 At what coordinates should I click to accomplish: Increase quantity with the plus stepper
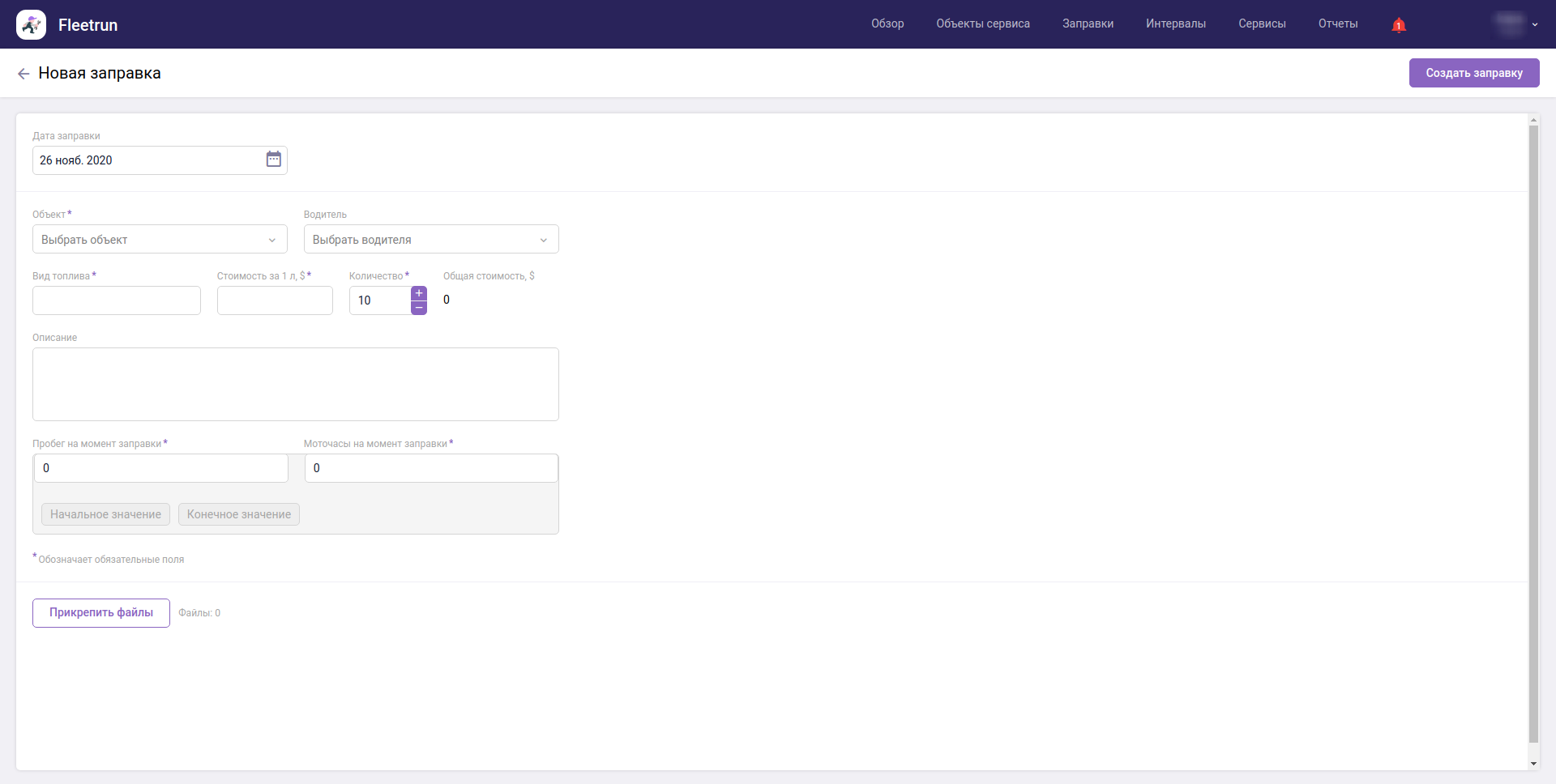[x=419, y=293]
